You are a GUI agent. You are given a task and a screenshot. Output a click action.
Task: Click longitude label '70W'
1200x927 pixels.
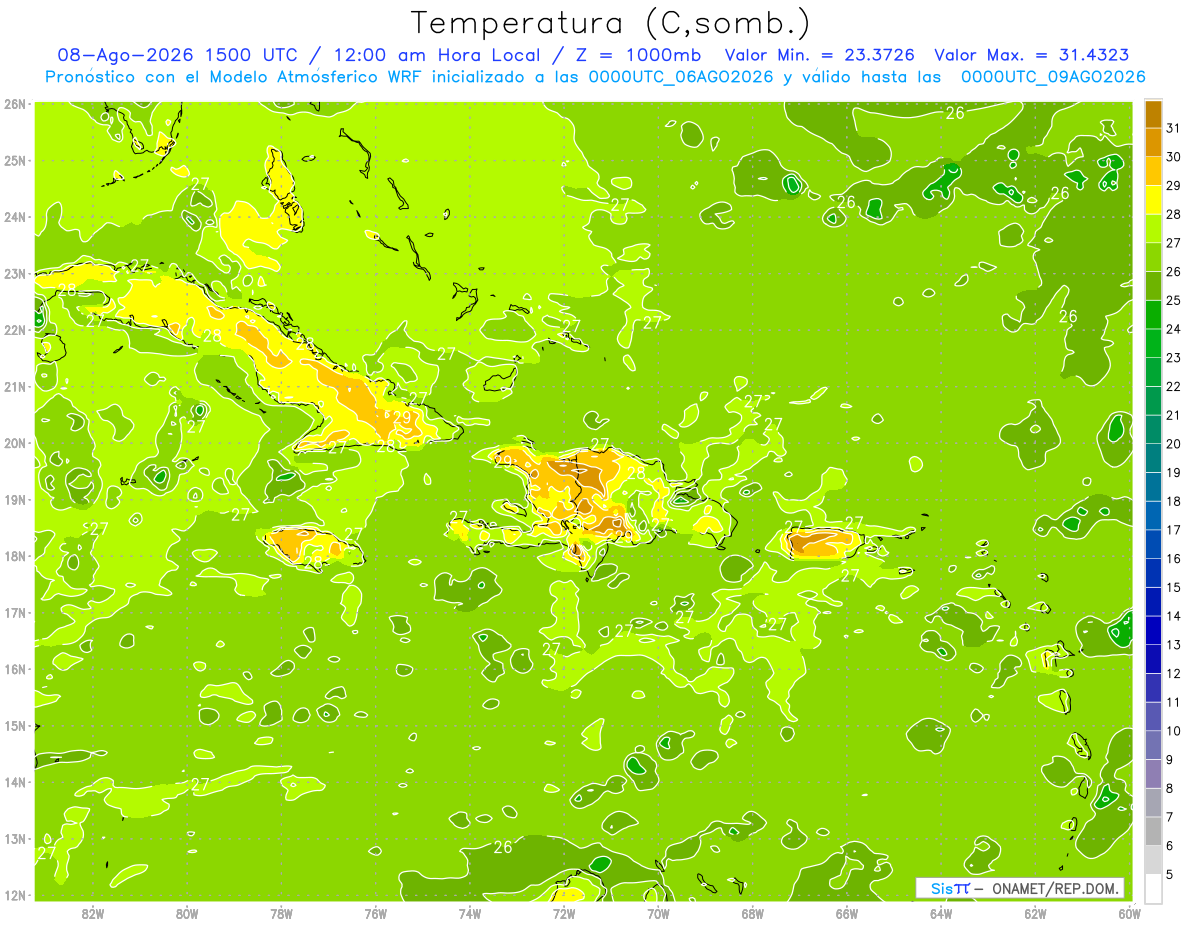point(658,913)
